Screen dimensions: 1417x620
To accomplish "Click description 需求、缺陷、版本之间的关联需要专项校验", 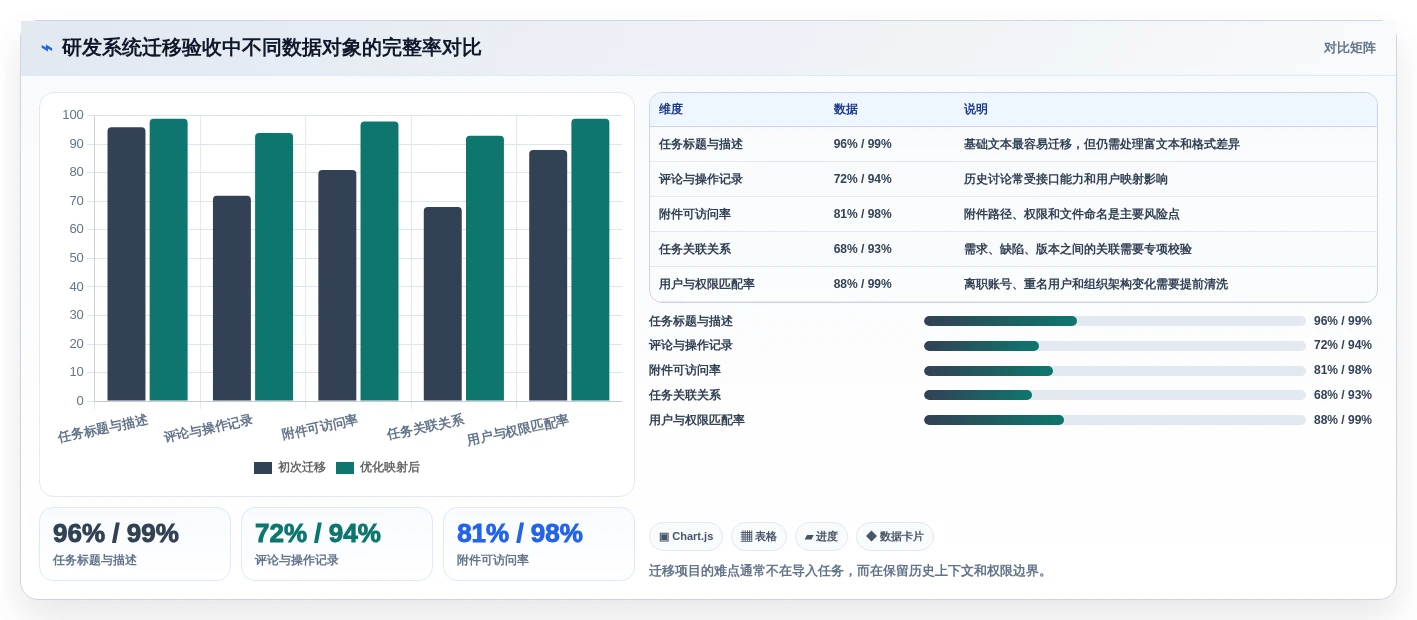I will pyautogui.click(x=1078, y=249).
